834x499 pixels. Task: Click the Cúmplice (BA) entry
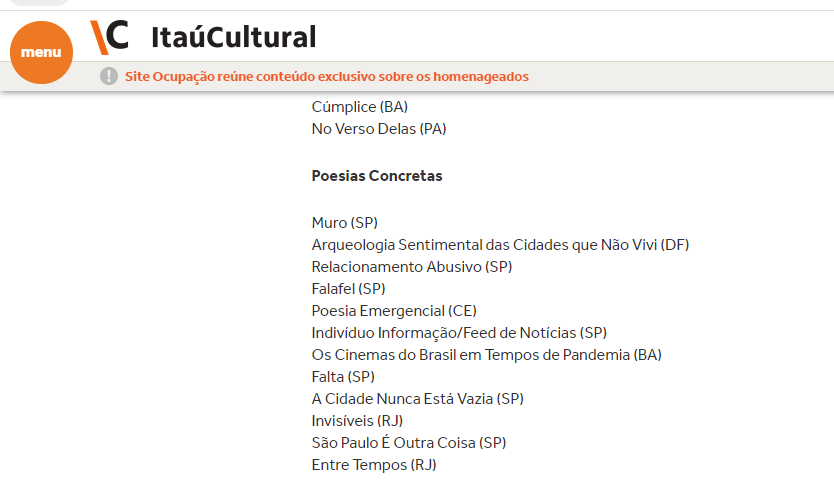(359, 107)
